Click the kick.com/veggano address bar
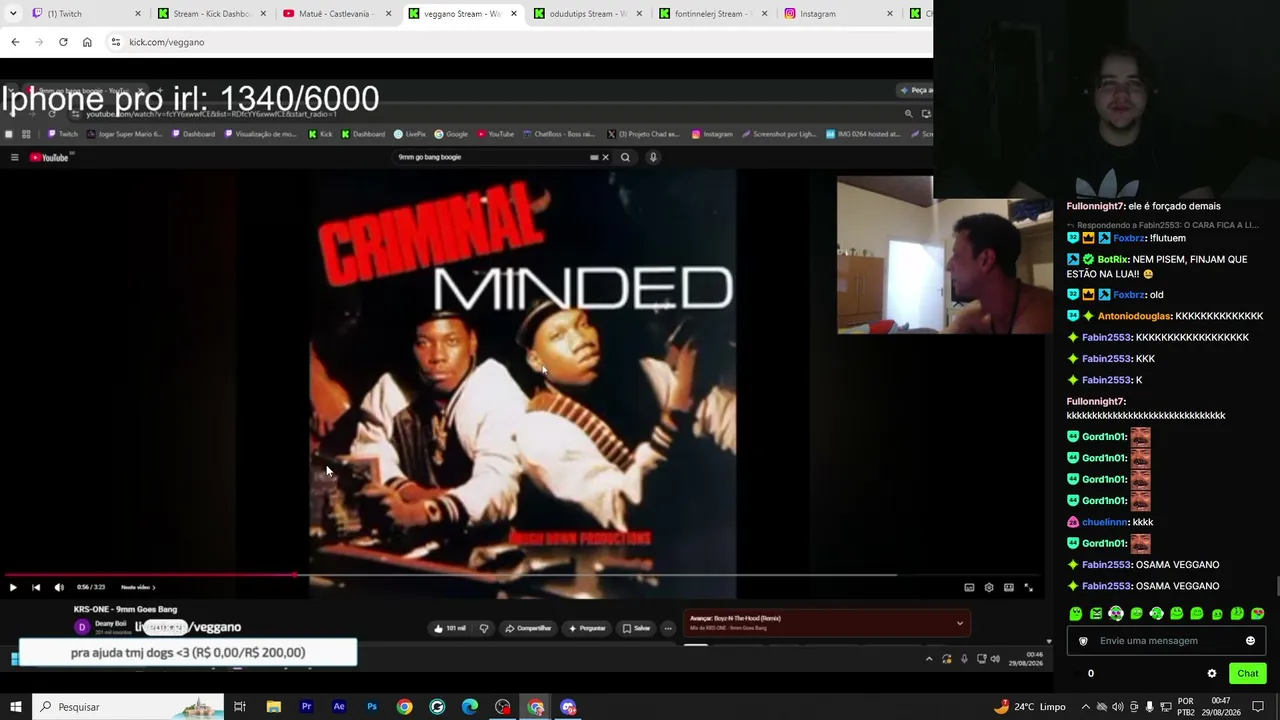Viewport: 1280px width, 720px height. click(x=520, y=42)
